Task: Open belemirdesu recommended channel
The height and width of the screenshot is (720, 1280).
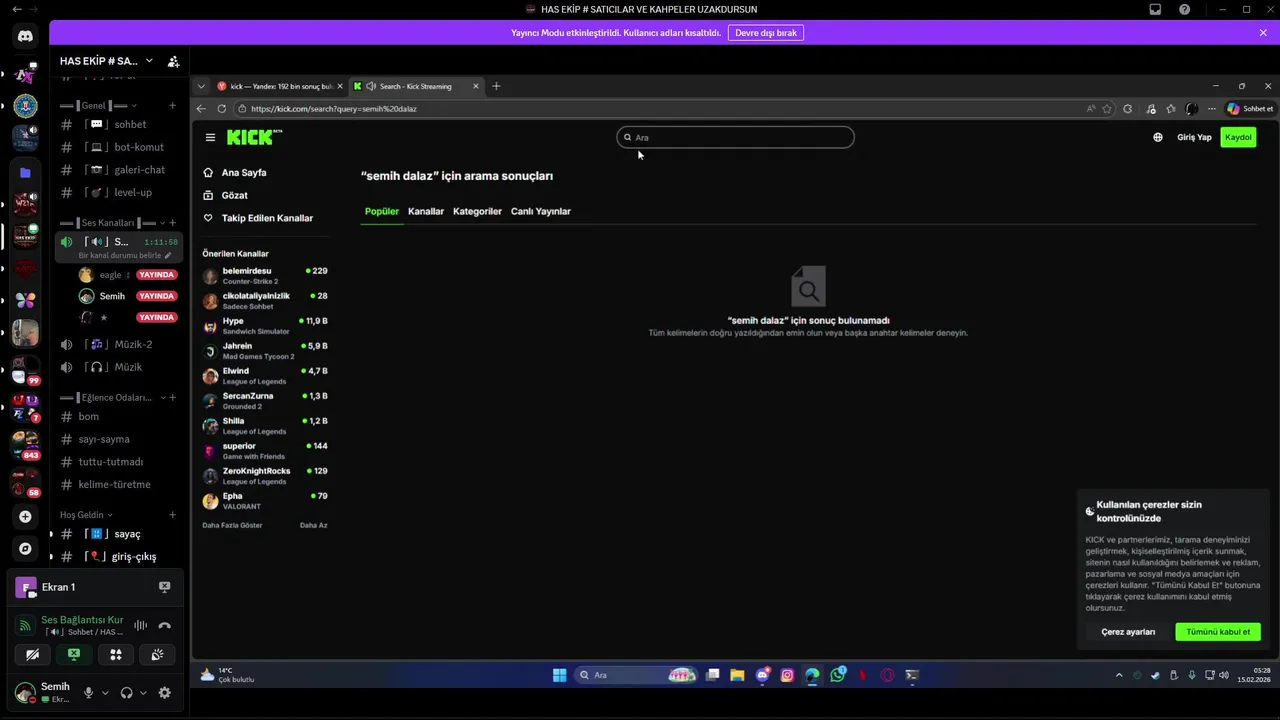Action: click(265, 276)
